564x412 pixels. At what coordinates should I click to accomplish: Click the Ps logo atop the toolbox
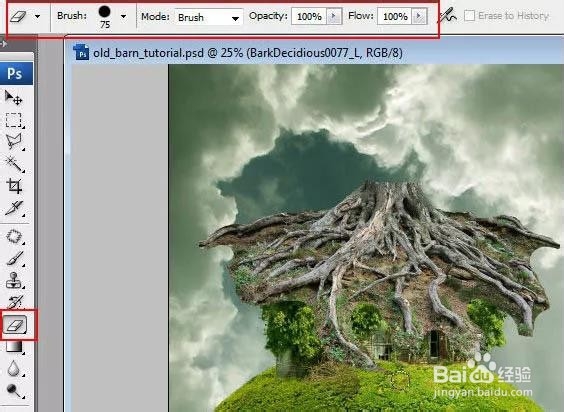[15, 74]
